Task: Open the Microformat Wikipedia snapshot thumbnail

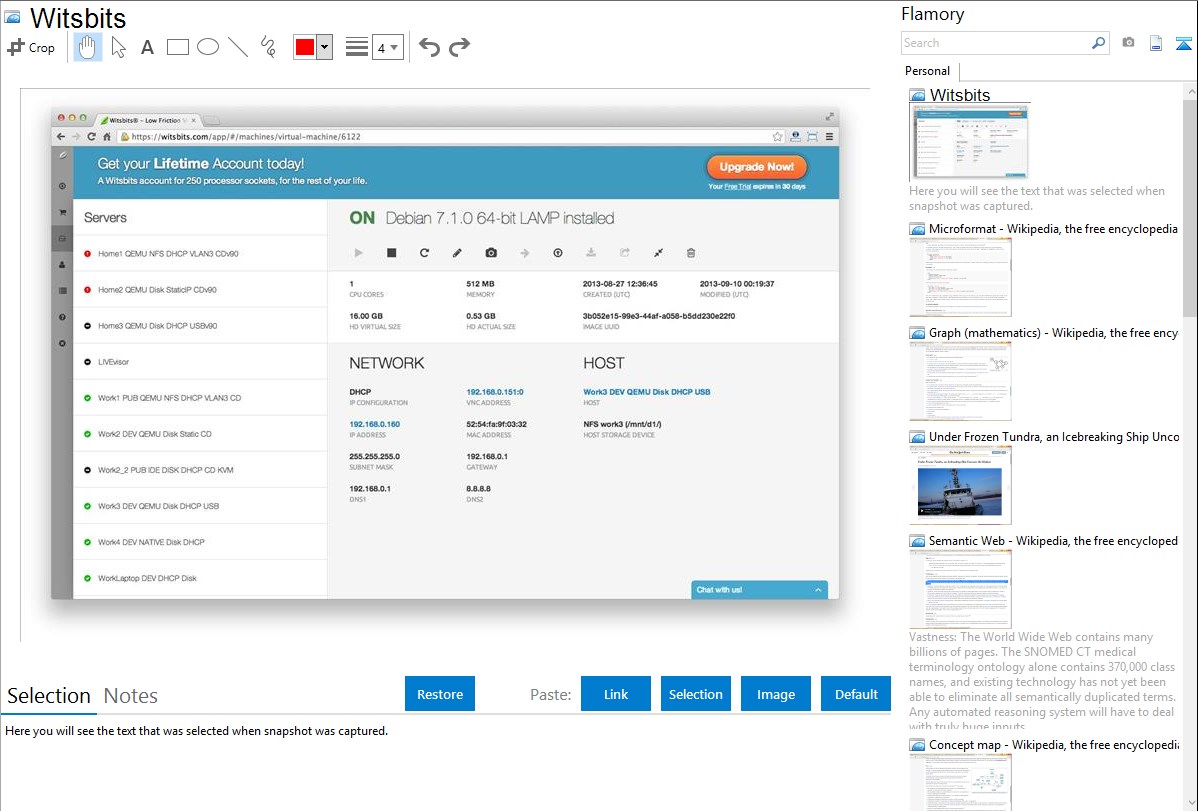Action: (960, 277)
